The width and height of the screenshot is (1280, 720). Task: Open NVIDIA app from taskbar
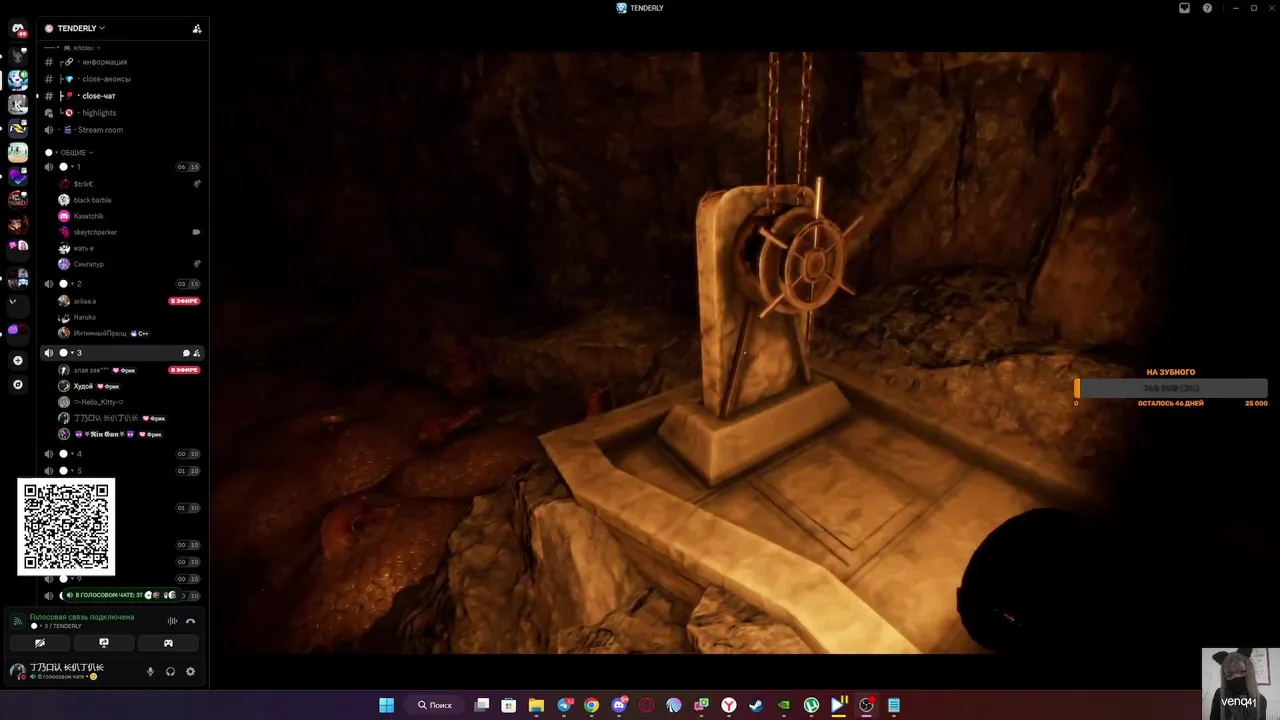pos(784,705)
